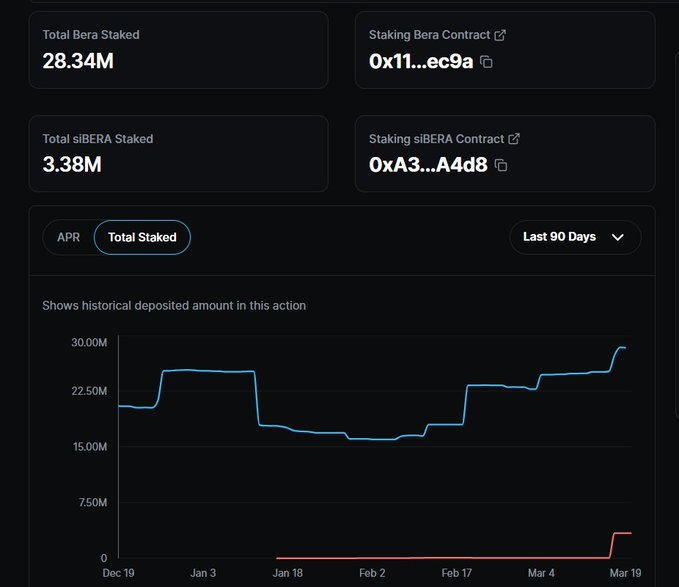Click the red line's rise near Mar 19
Image resolution: width=679 pixels, height=587 pixels.
click(x=612, y=545)
